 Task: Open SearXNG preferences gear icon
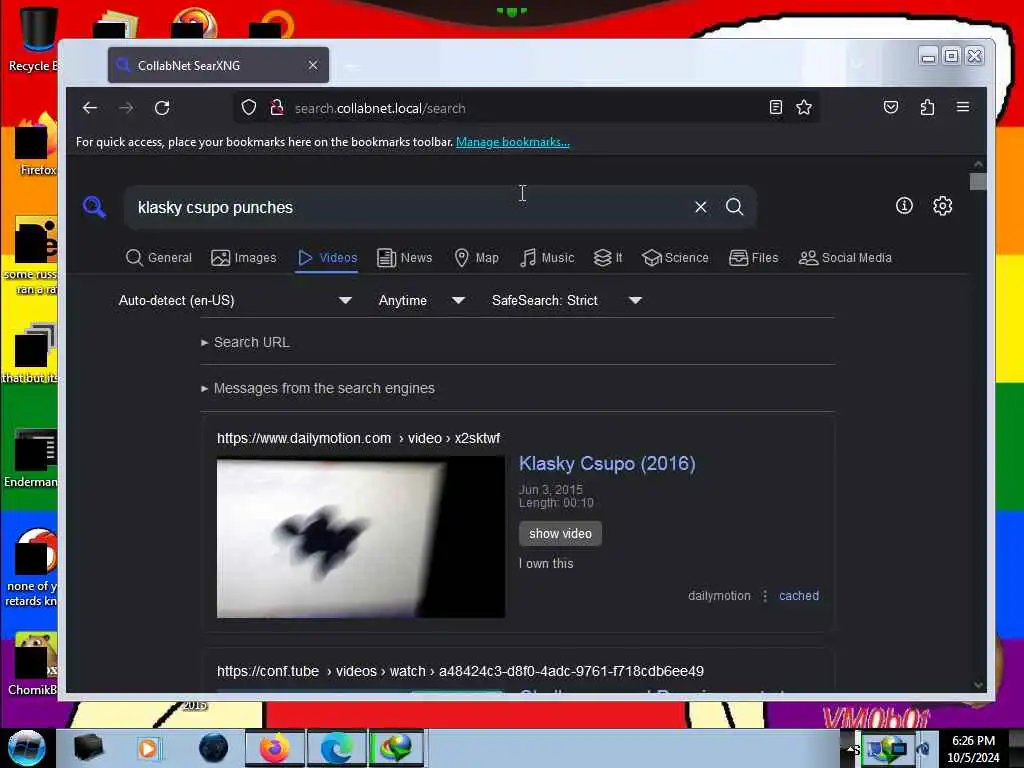coord(942,206)
